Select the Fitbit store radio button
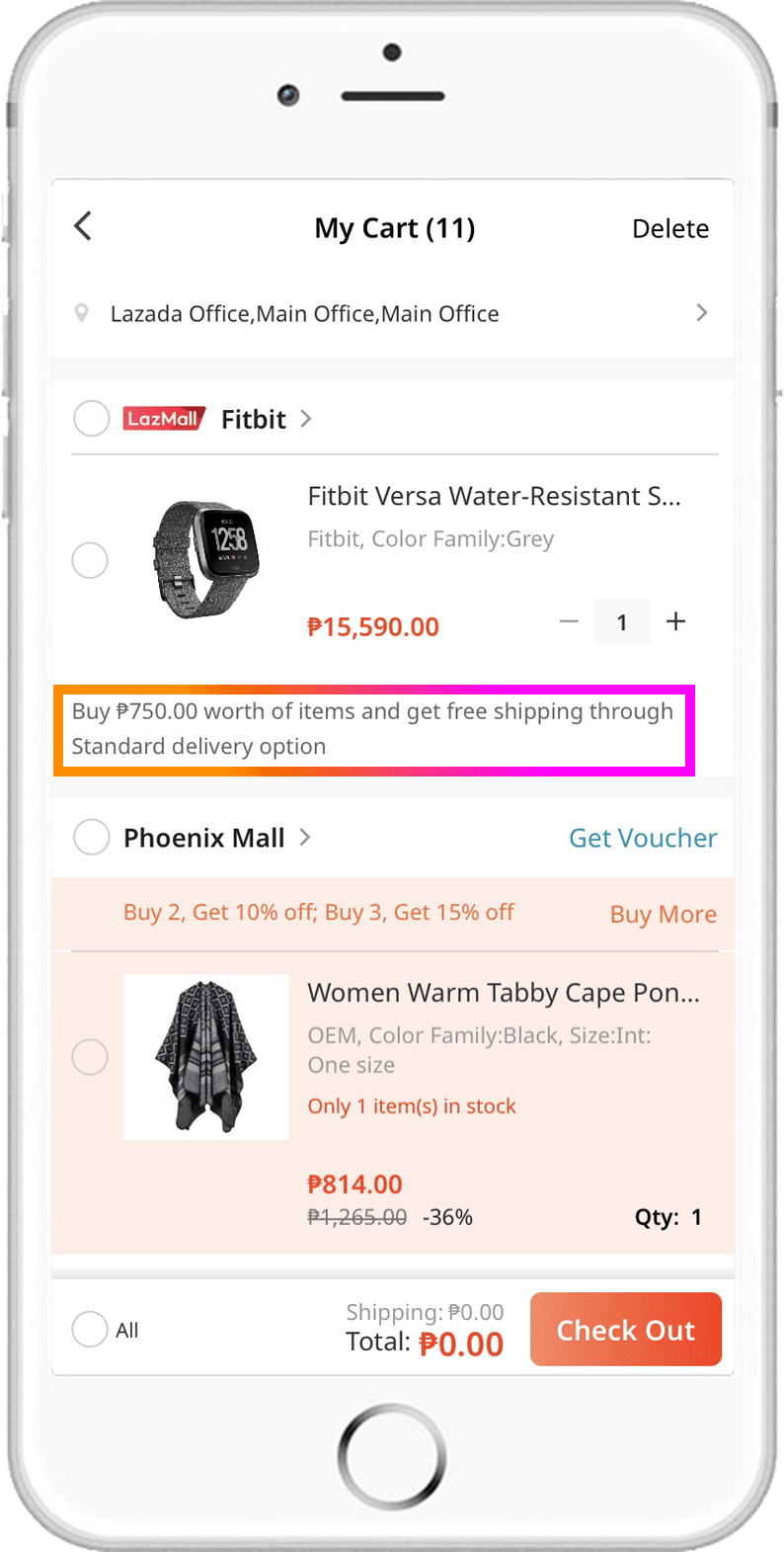The image size is (784, 1552). [92, 419]
